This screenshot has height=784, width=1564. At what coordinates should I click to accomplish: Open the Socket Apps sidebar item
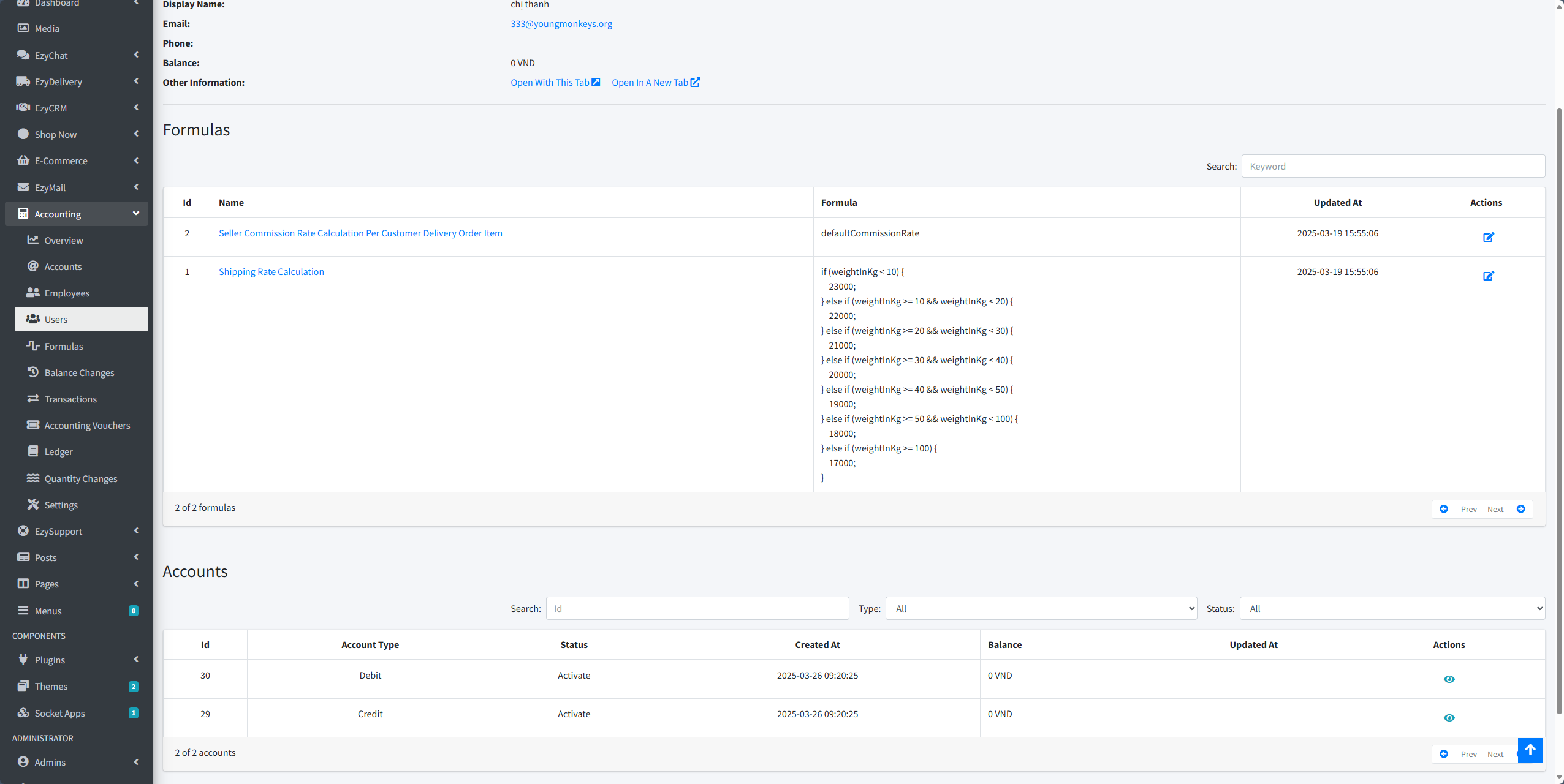coord(77,713)
